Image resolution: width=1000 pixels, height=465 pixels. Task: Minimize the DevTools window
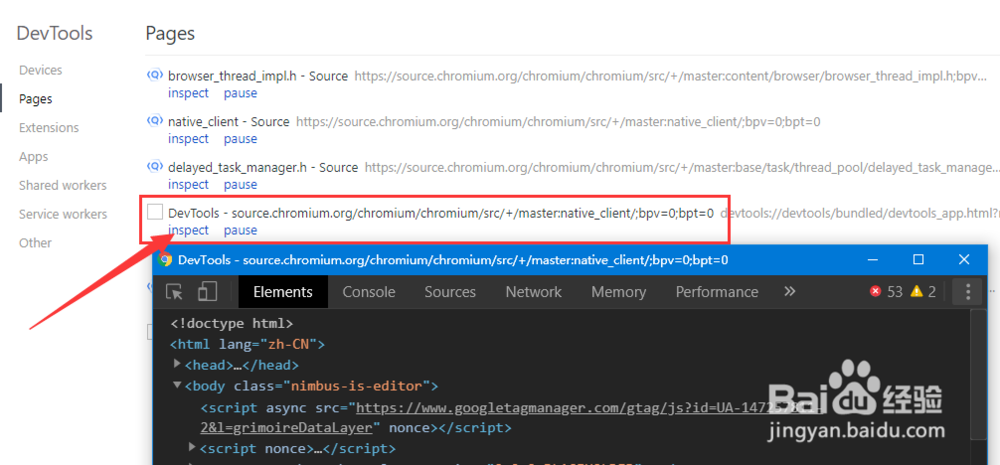(872, 260)
